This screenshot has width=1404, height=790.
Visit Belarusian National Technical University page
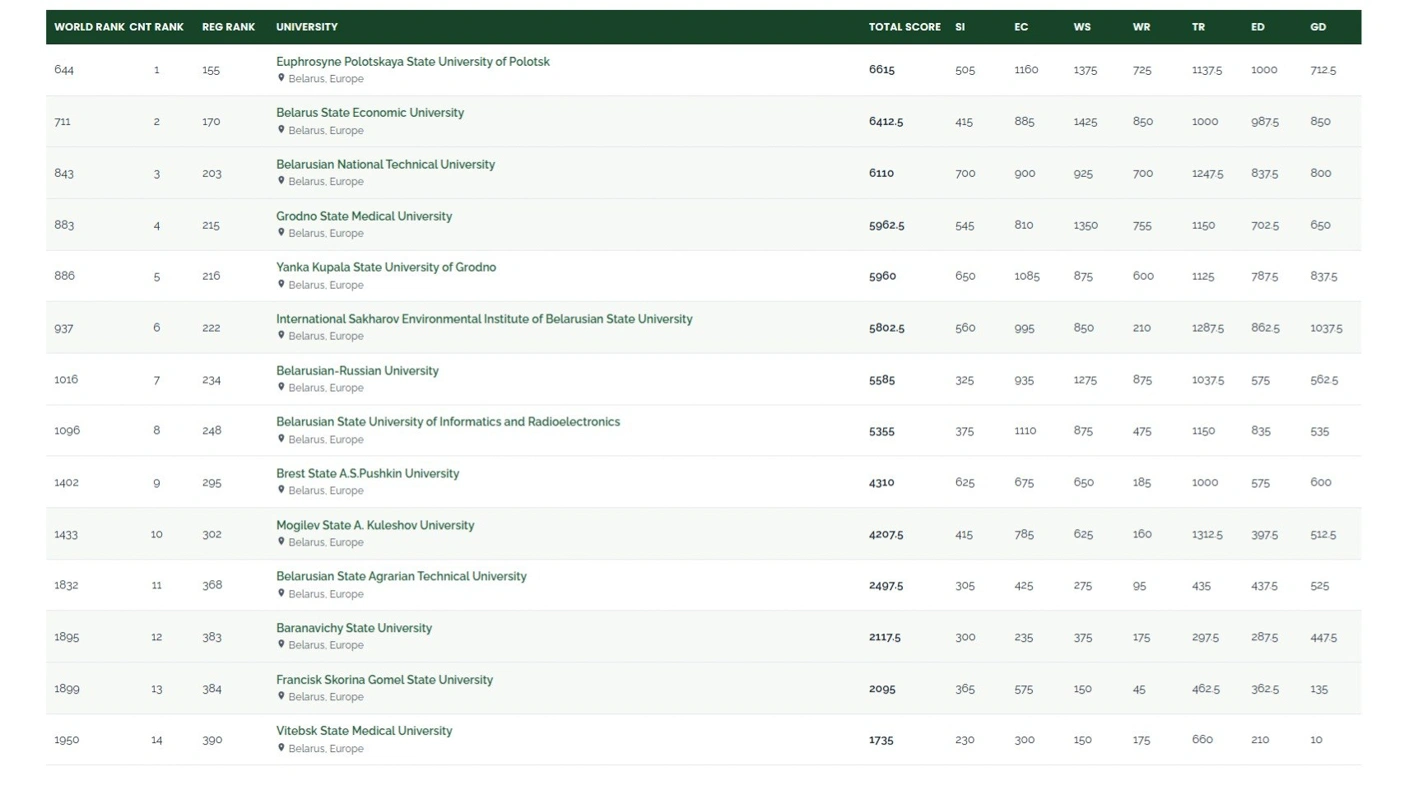tap(385, 165)
